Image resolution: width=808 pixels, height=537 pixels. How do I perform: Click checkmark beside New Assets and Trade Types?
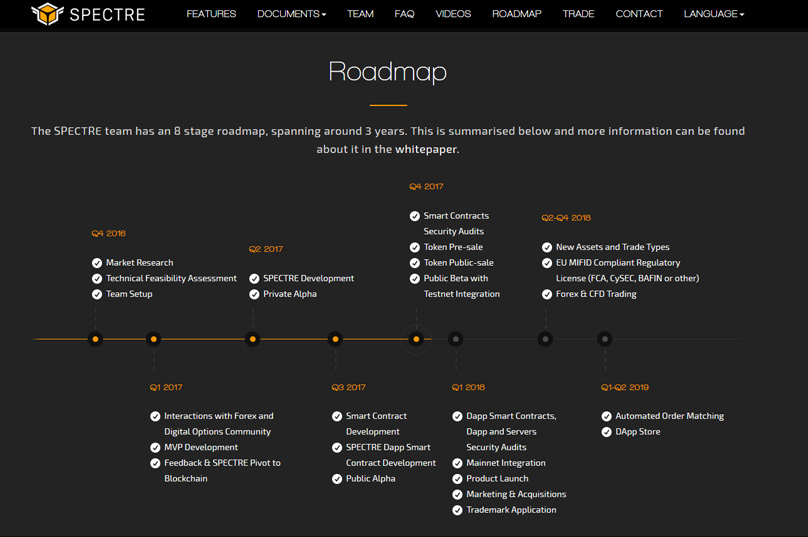coord(547,247)
